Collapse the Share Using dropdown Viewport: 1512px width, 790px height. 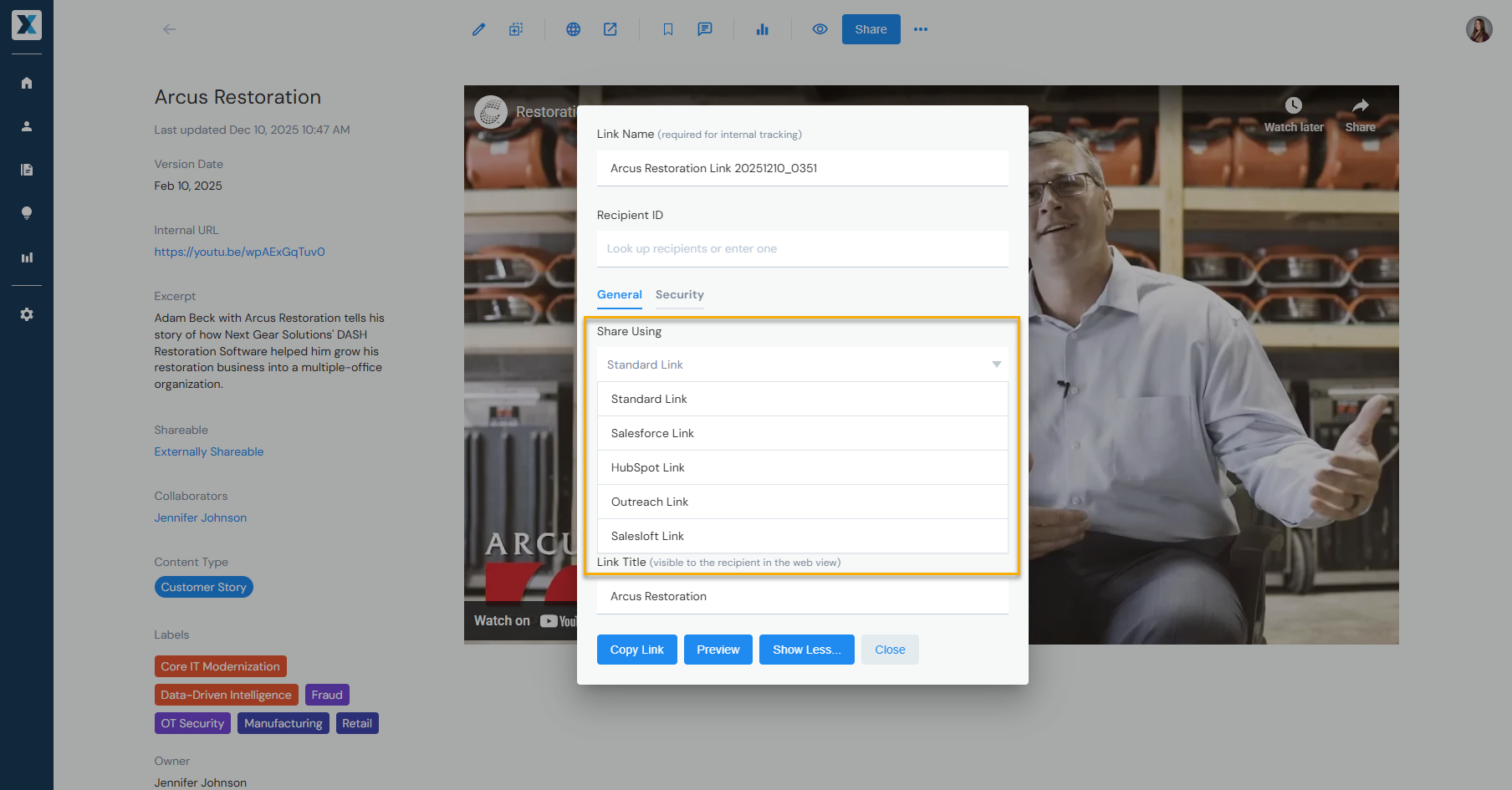tap(803, 364)
